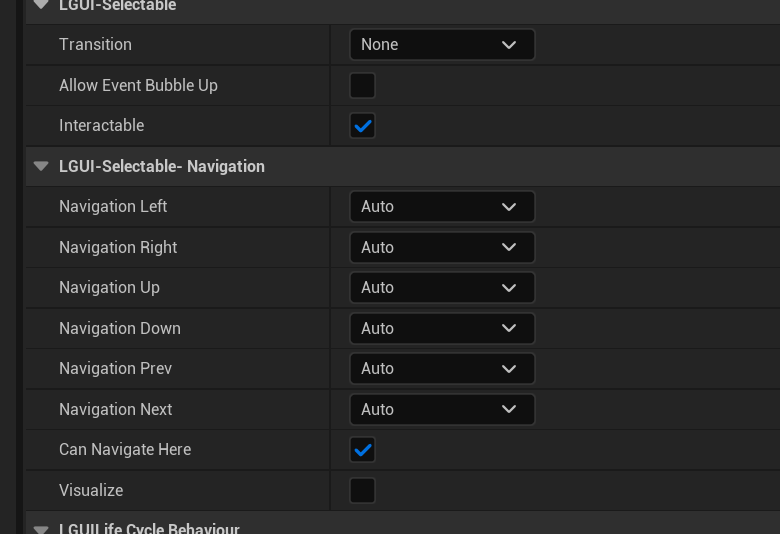Open the Navigation Left dropdown

coord(441,207)
